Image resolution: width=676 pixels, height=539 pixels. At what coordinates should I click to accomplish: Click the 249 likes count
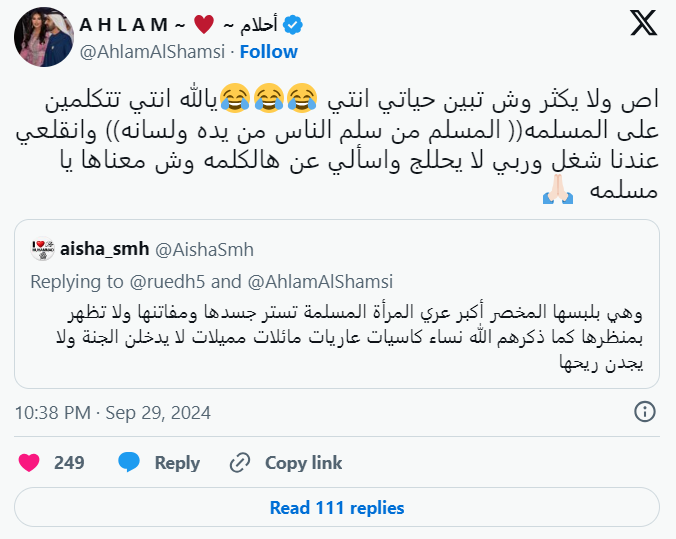pyautogui.click(x=69, y=463)
